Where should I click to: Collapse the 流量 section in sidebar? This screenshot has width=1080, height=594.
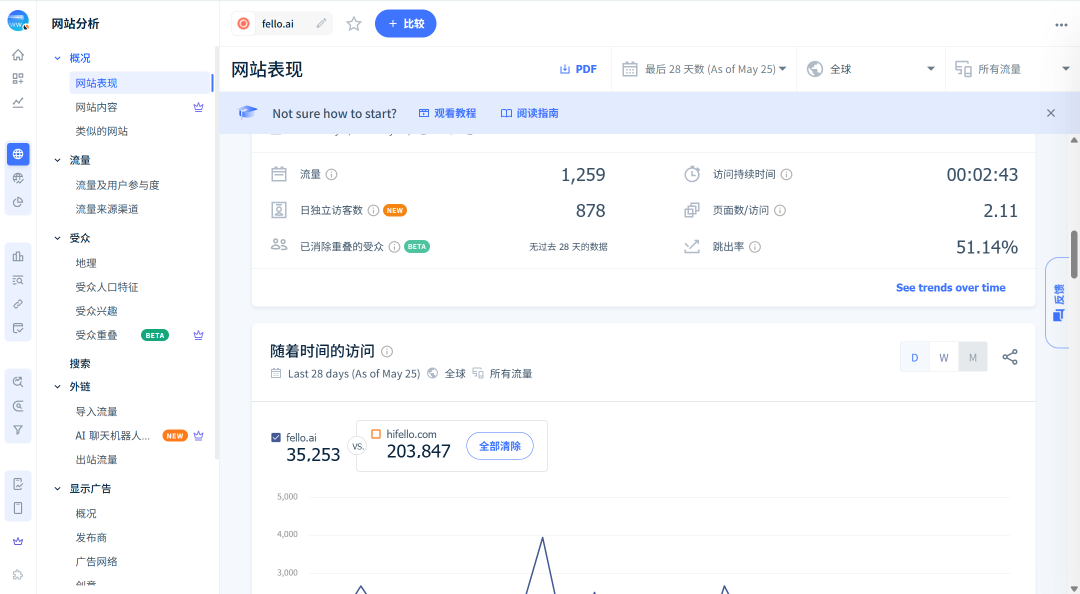(x=58, y=160)
